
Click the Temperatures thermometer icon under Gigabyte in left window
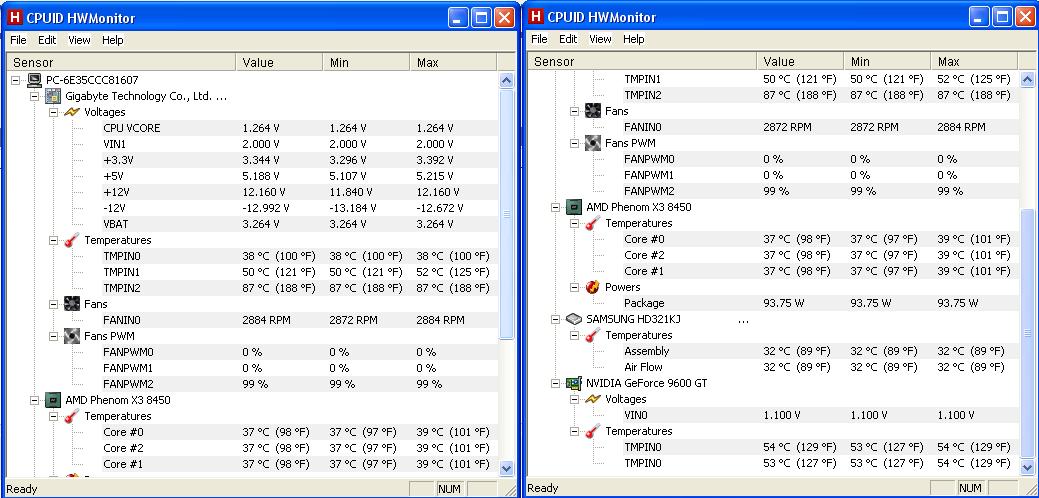pos(72,240)
